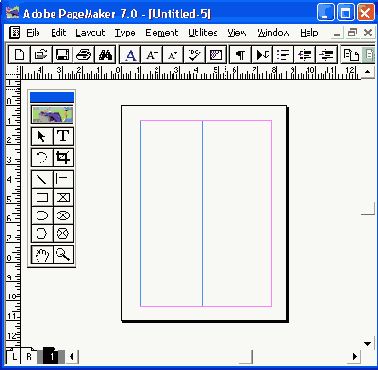The height and width of the screenshot is (370, 378).
Task: Click horizontal scrollbar right arrow
Action: coord(355,357)
